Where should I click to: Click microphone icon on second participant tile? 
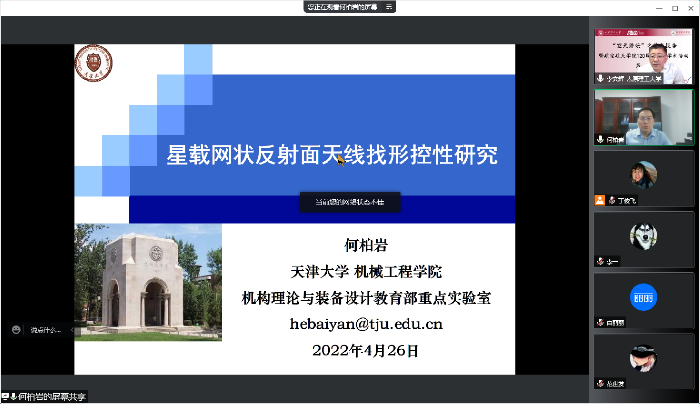click(x=600, y=140)
